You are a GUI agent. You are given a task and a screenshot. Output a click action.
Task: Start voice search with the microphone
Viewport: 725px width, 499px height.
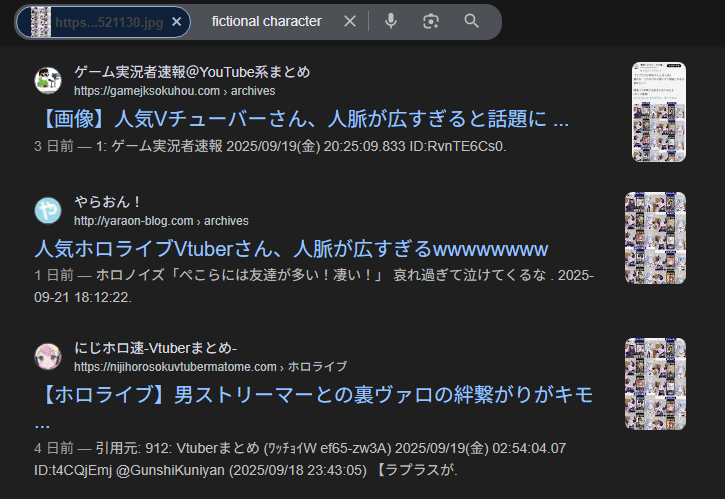pos(390,21)
